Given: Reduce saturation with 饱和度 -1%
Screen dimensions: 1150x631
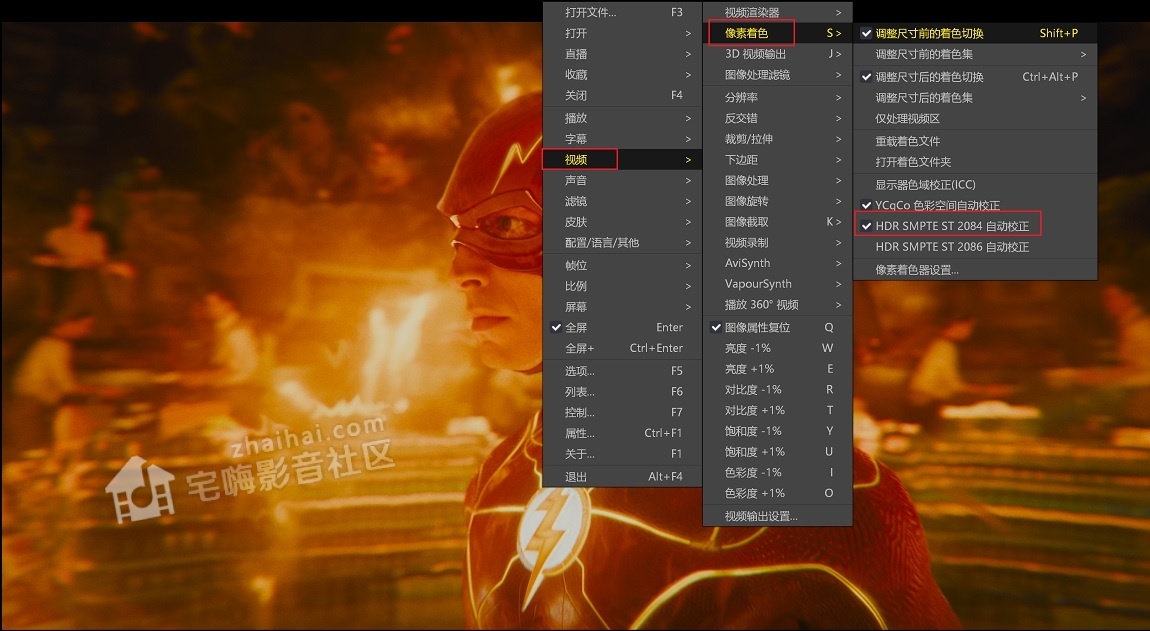Looking at the screenshot, I should tap(777, 431).
